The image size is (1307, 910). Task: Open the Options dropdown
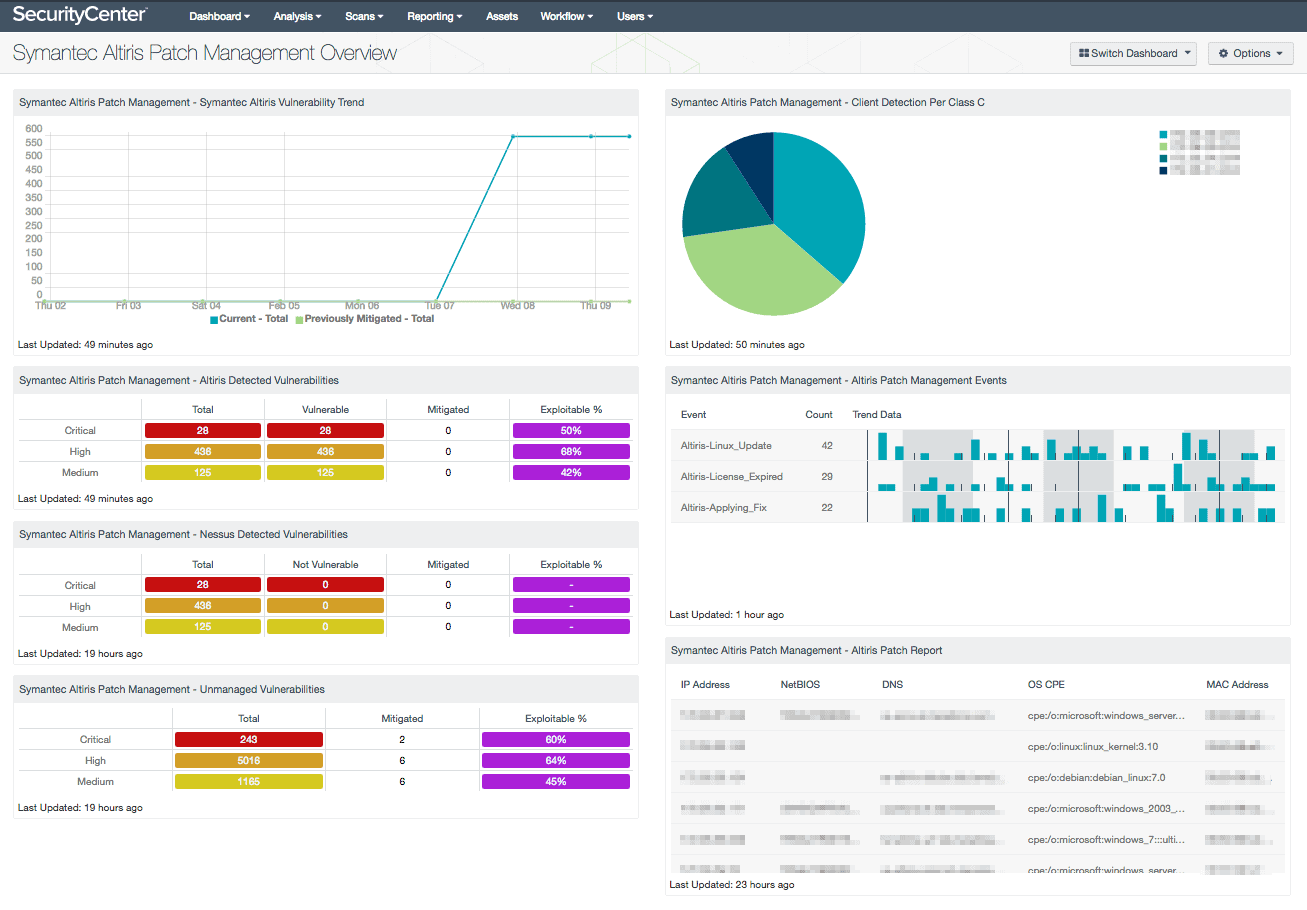(1251, 54)
